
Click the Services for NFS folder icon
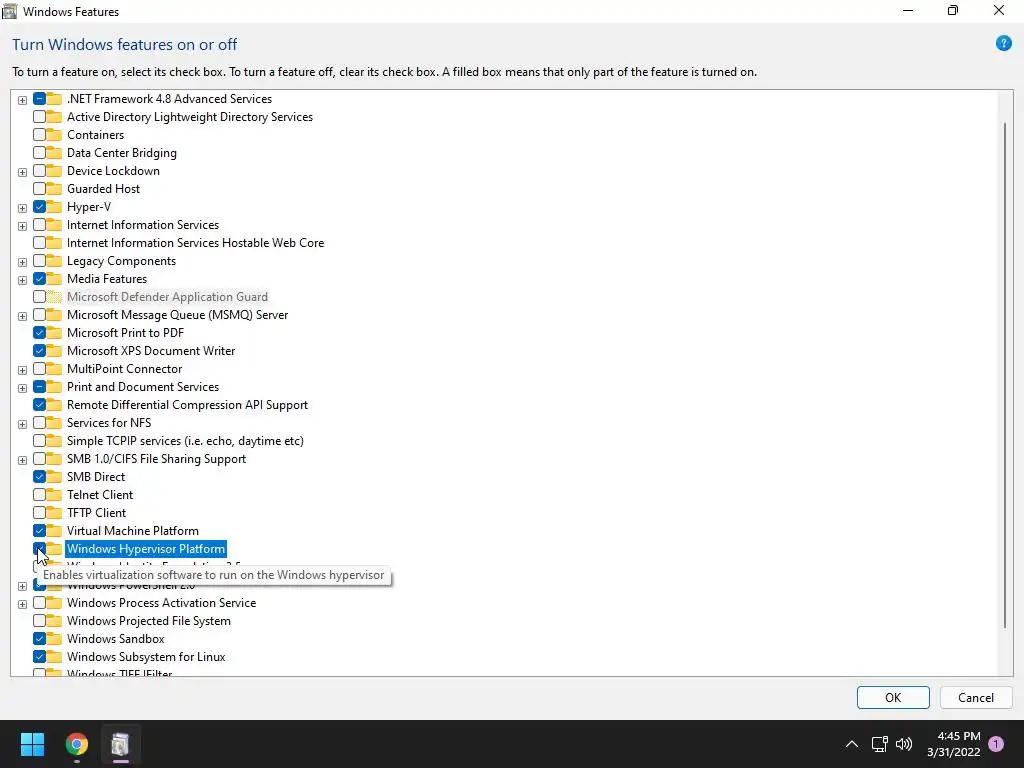click(x=54, y=423)
